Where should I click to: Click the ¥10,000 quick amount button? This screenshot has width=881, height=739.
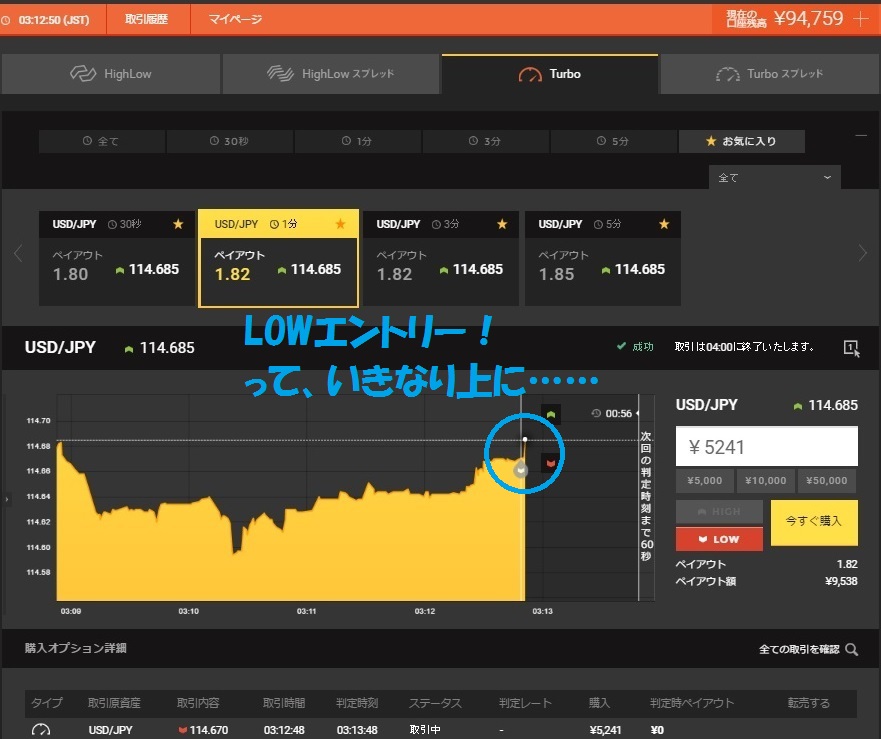pyautogui.click(x=767, y=481)
